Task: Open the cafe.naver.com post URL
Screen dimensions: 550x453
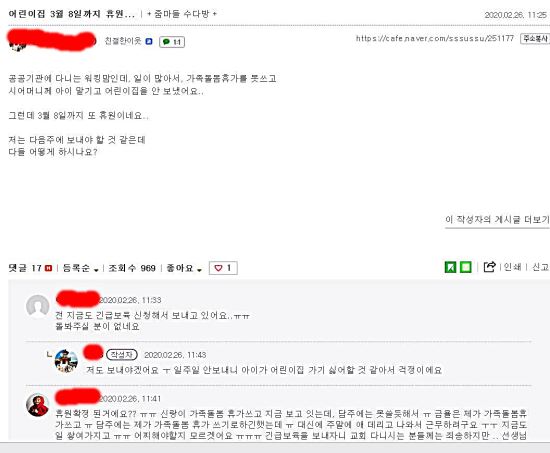Action: [x=435, y=39]
